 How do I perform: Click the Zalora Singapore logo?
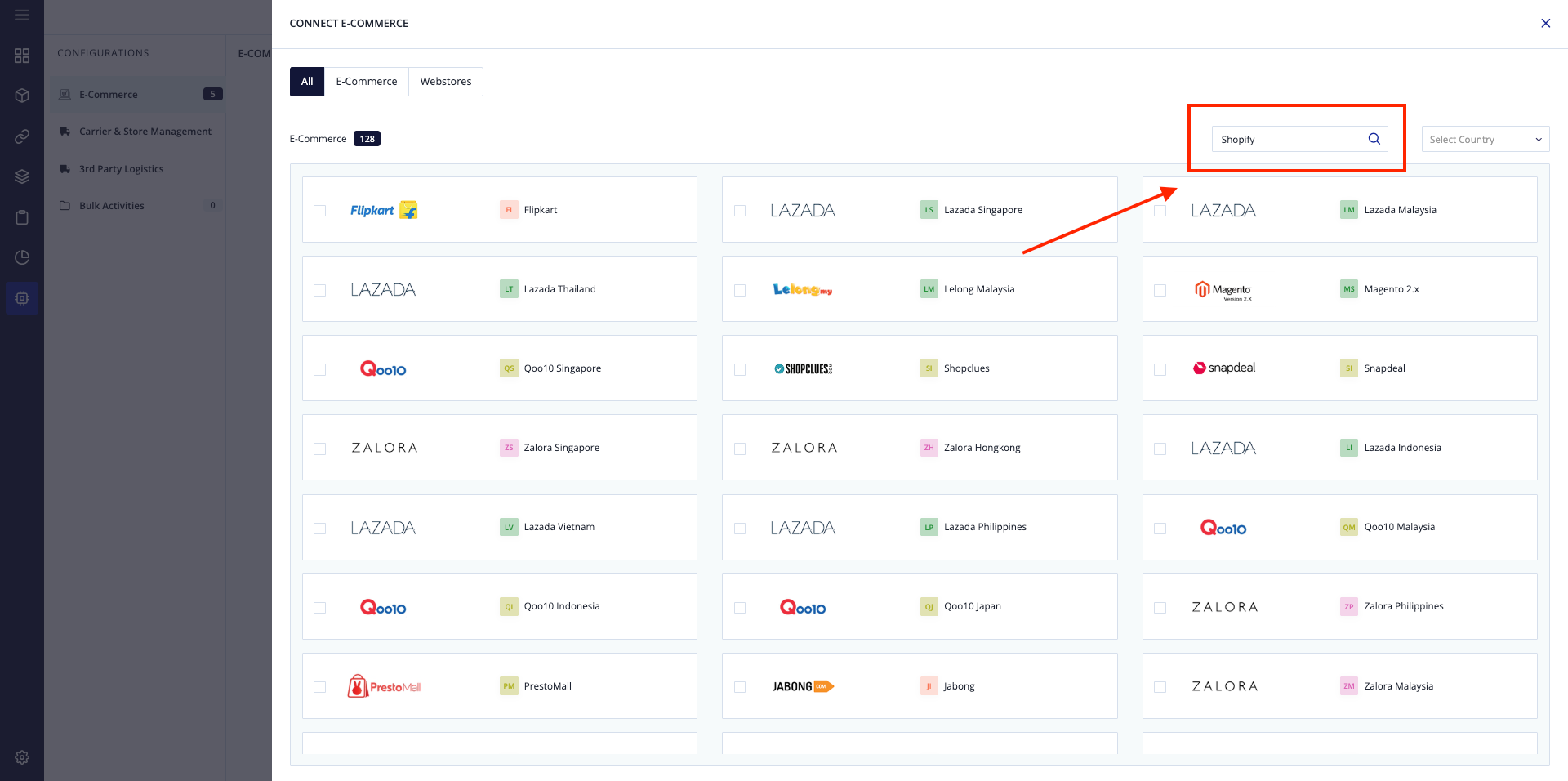(384, 448)
